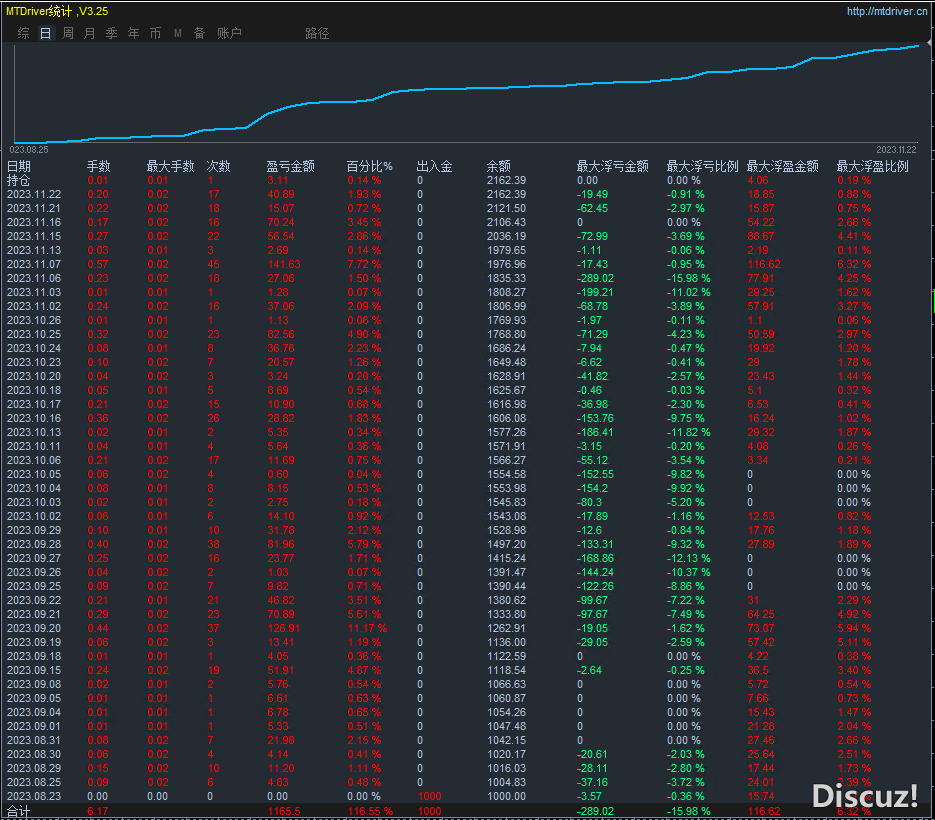
Task: Open the http://mtdriver.cn link
Action: coord(887,11)
